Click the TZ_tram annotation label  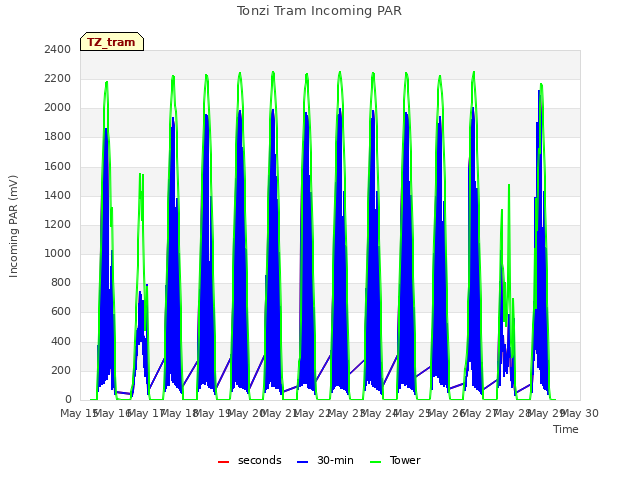click(111, 42)
